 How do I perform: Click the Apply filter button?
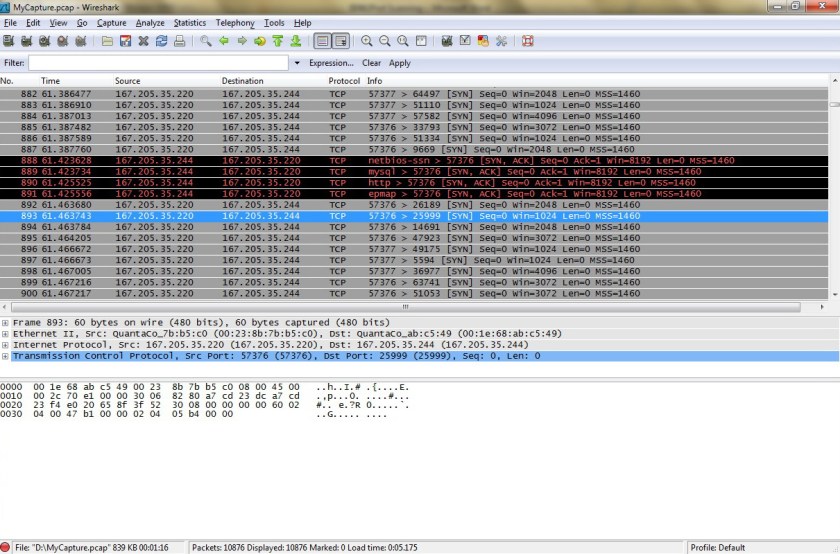click(x=400, y=63)
